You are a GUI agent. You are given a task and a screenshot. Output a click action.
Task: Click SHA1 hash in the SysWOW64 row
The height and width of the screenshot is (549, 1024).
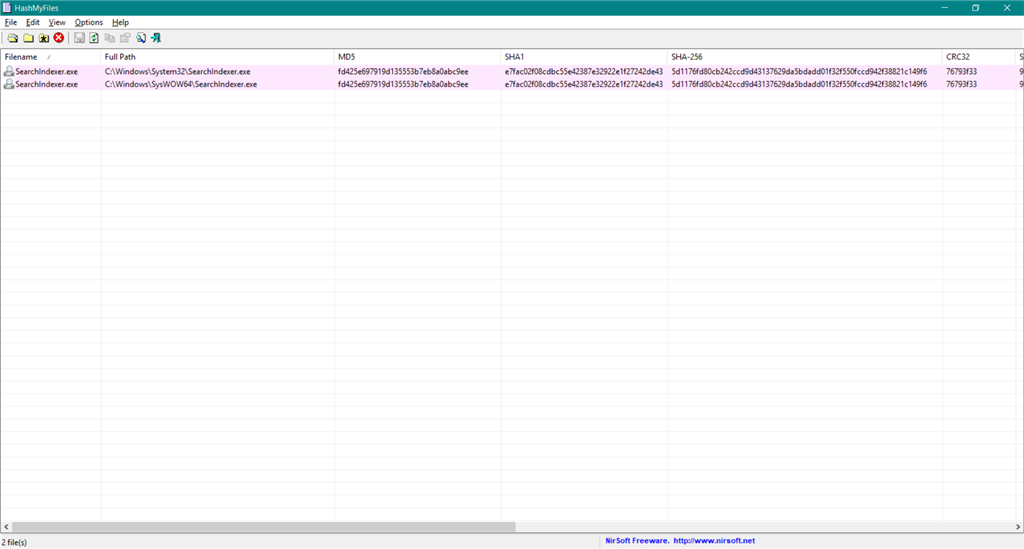click(584, 84)
